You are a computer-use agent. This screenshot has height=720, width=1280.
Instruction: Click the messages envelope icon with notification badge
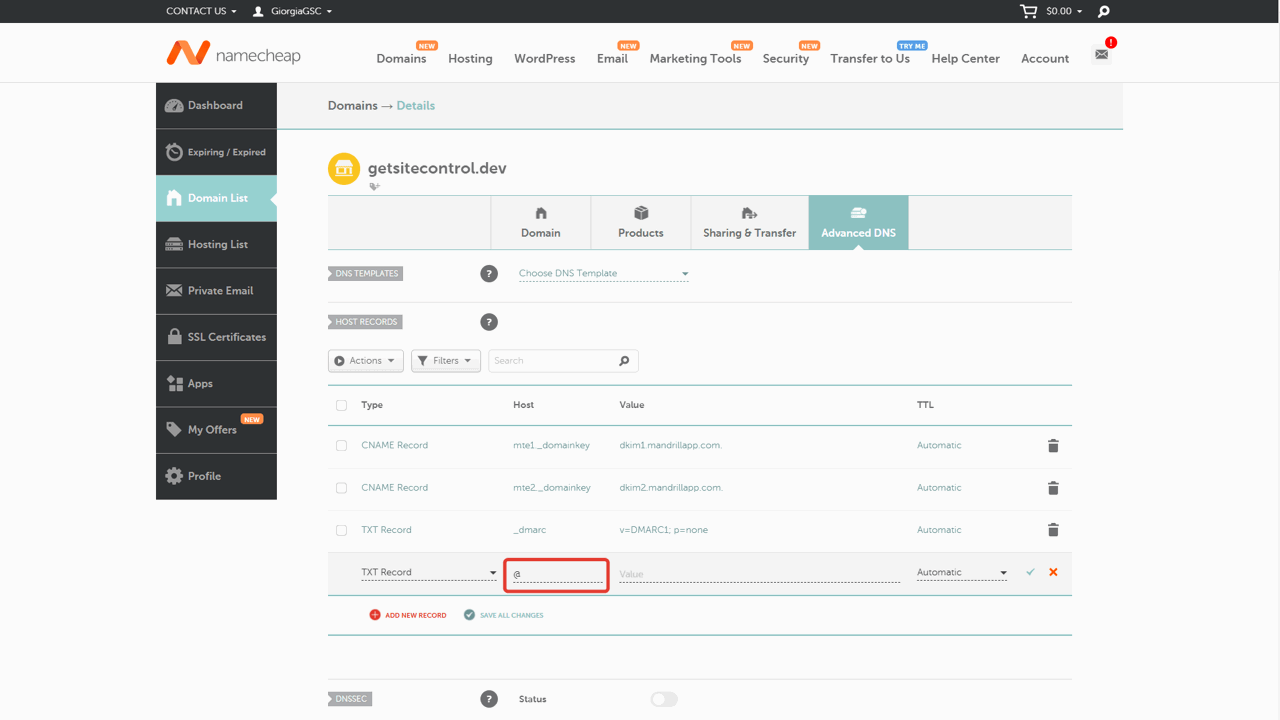point(1101,53)
